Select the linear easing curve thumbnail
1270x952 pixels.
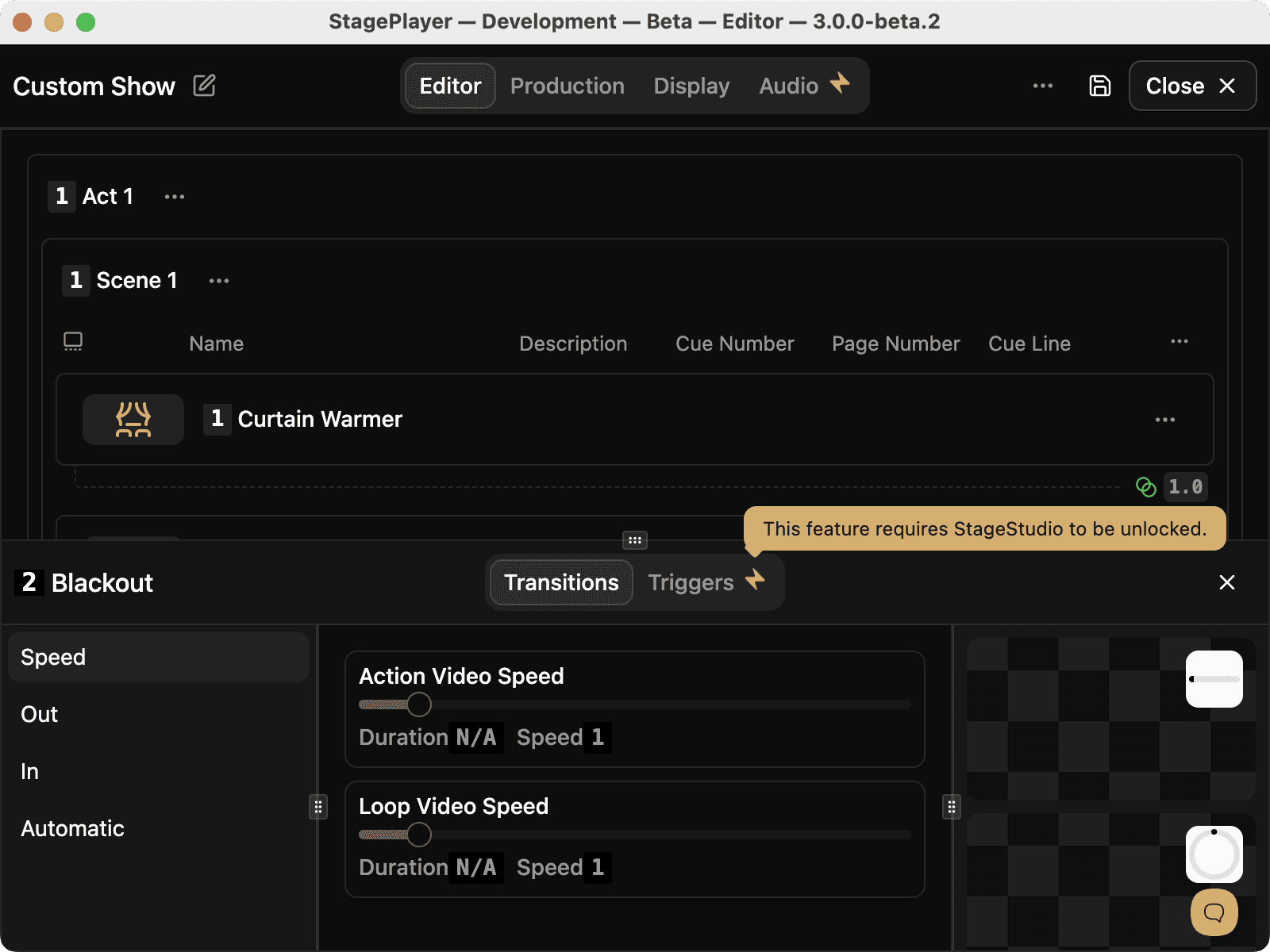click(1214, 679)
